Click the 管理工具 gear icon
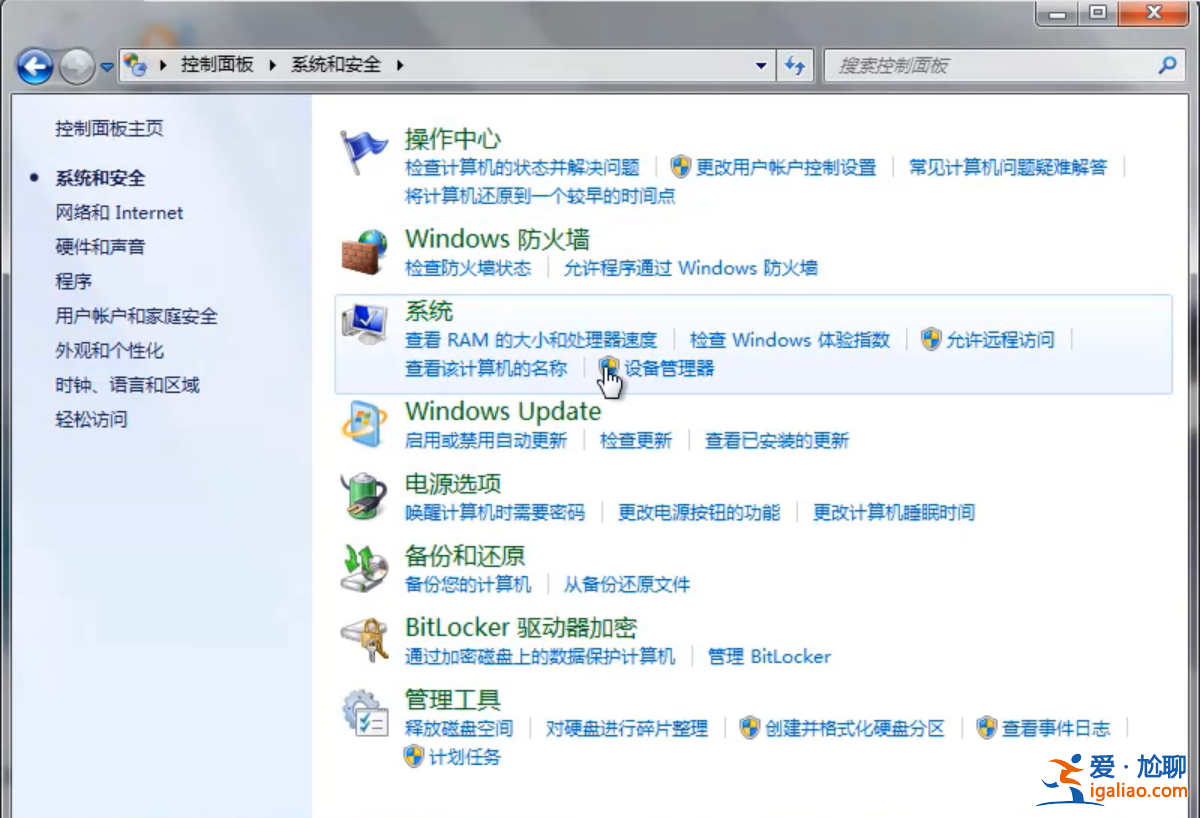Screen dimensions: 1200x818 tap(363, 711)
